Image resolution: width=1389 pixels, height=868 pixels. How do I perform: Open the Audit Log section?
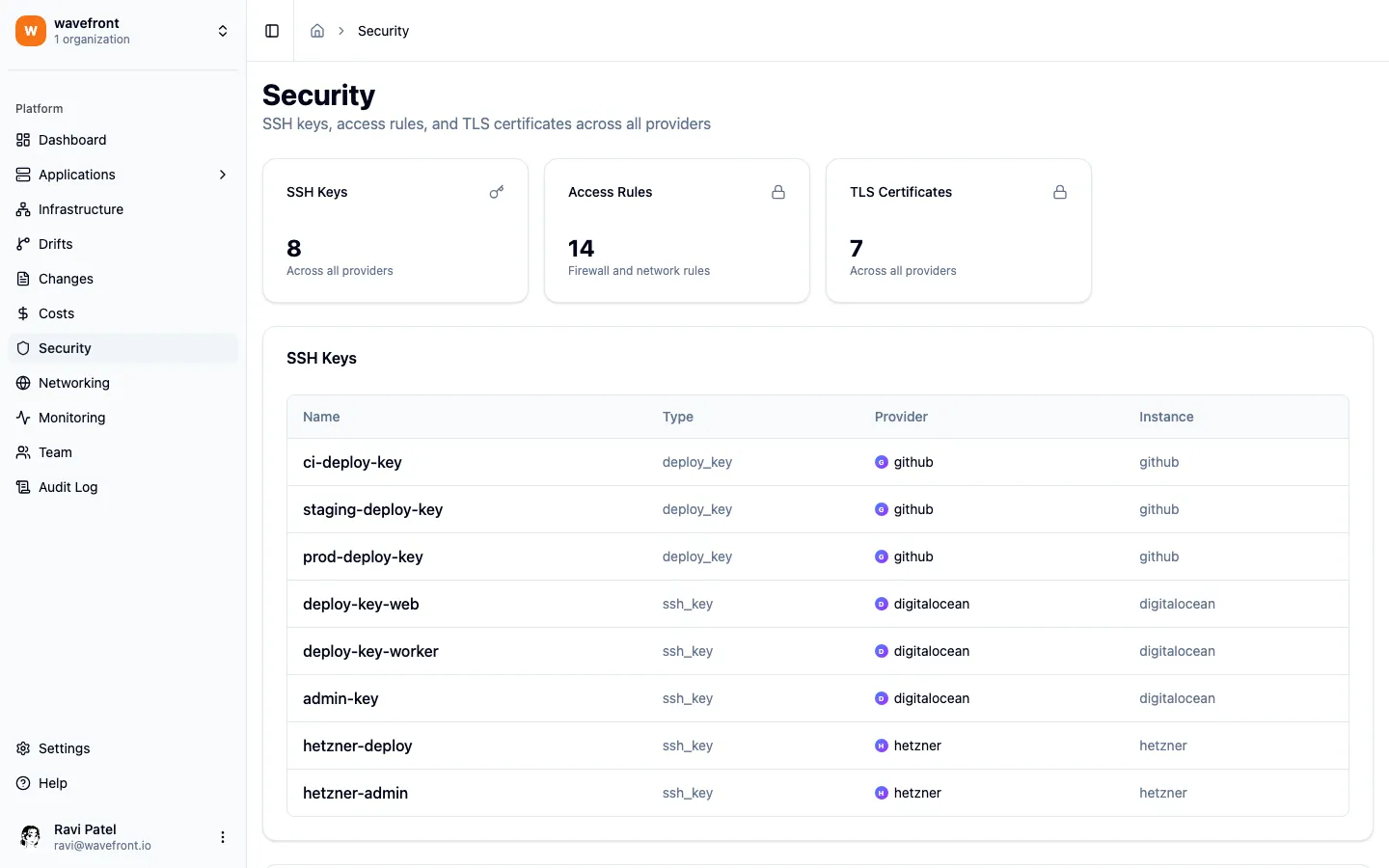coord(67,487)
